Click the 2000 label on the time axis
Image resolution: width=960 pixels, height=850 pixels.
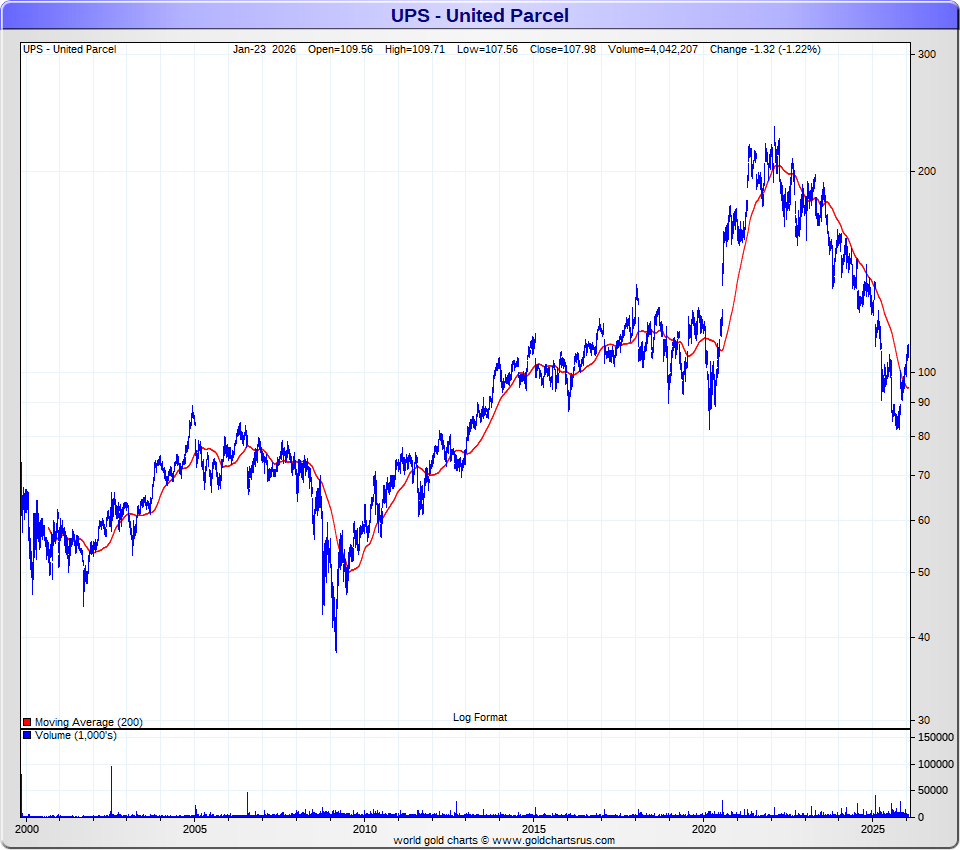click(27, 829)
